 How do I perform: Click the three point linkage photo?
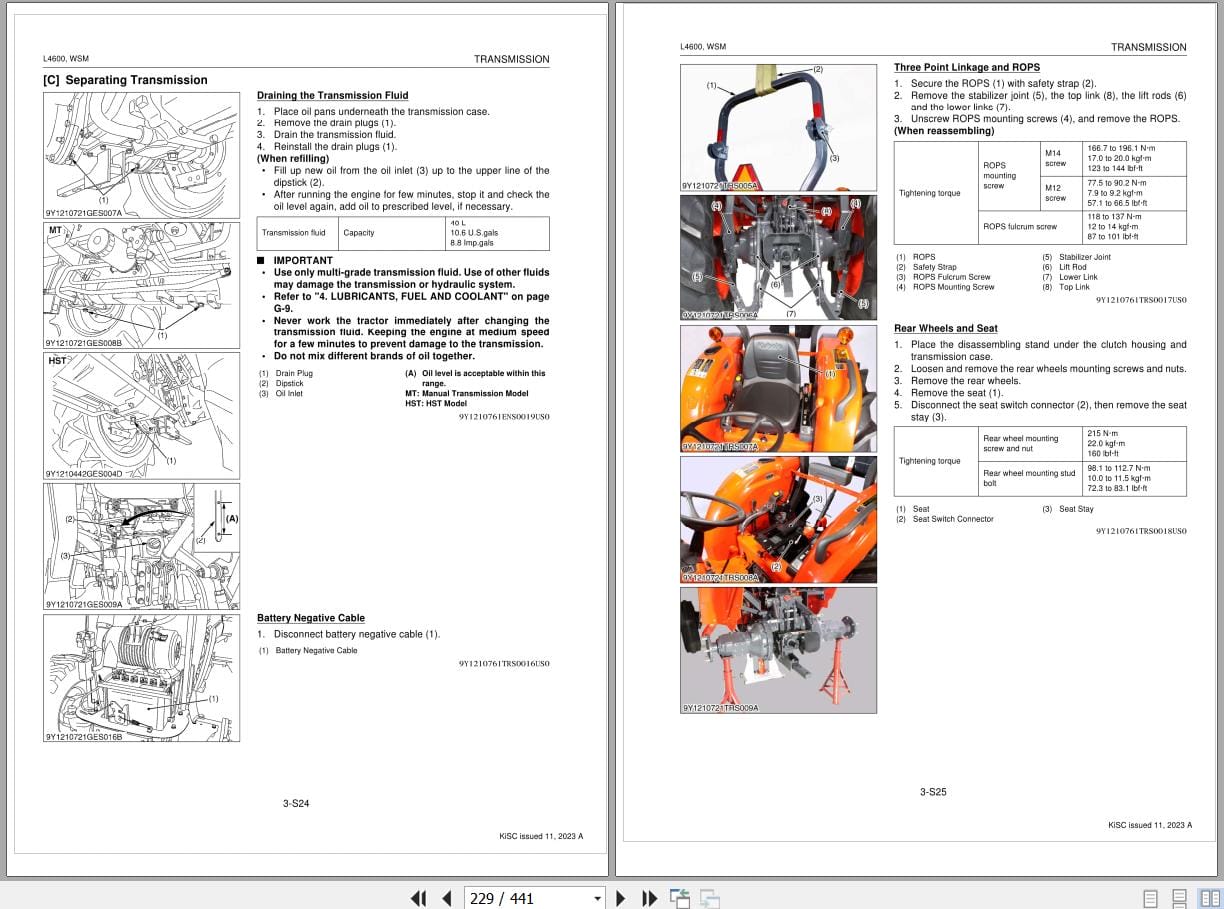pyautogui.click(x=778, y=257)
